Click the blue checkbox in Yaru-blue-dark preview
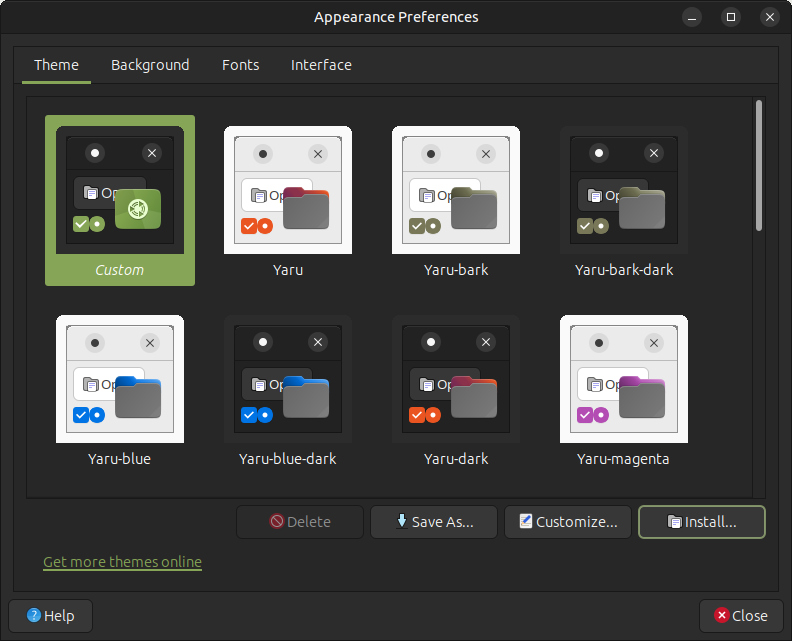This screenshot has height=641, width=792. click(x=249, y=415)
